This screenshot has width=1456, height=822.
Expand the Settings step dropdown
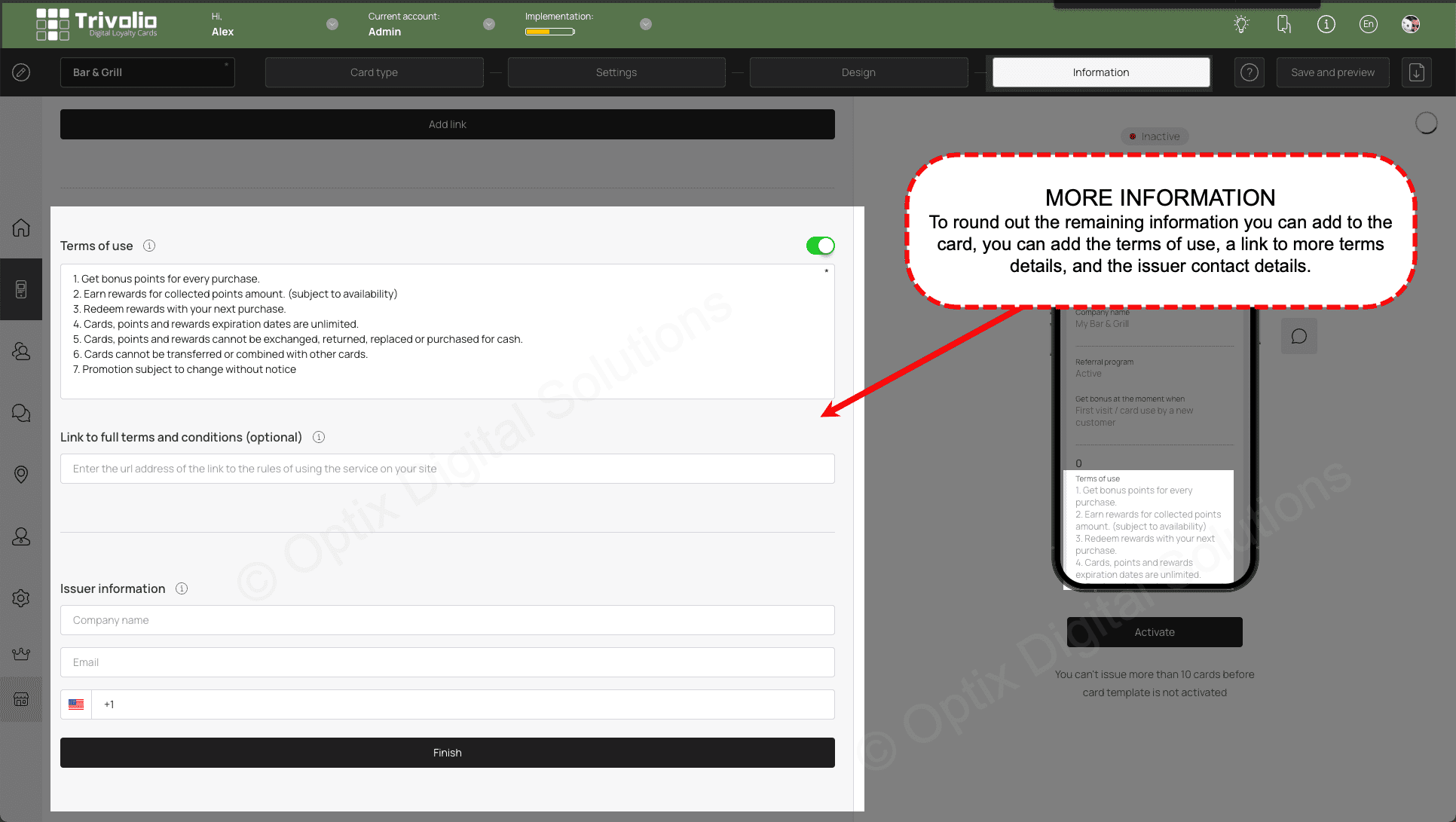coord(616,71)
